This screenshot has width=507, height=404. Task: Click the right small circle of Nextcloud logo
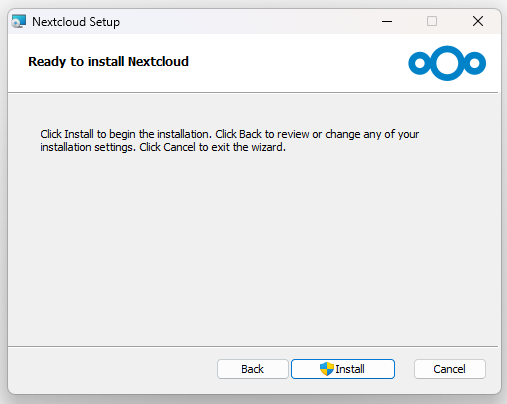(x=474, y=63)
